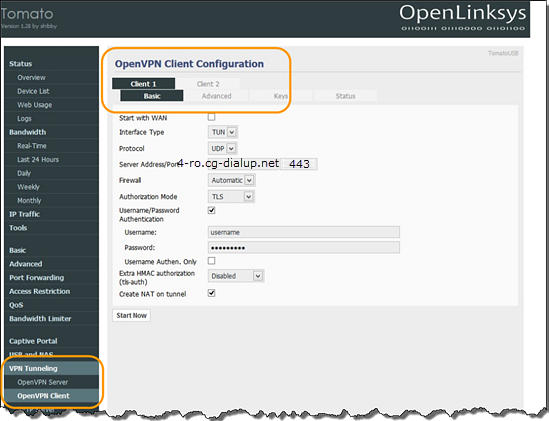The image size is (549, 421).
Task: Select the Client 1 tab
Action: (x=144, y=84)
